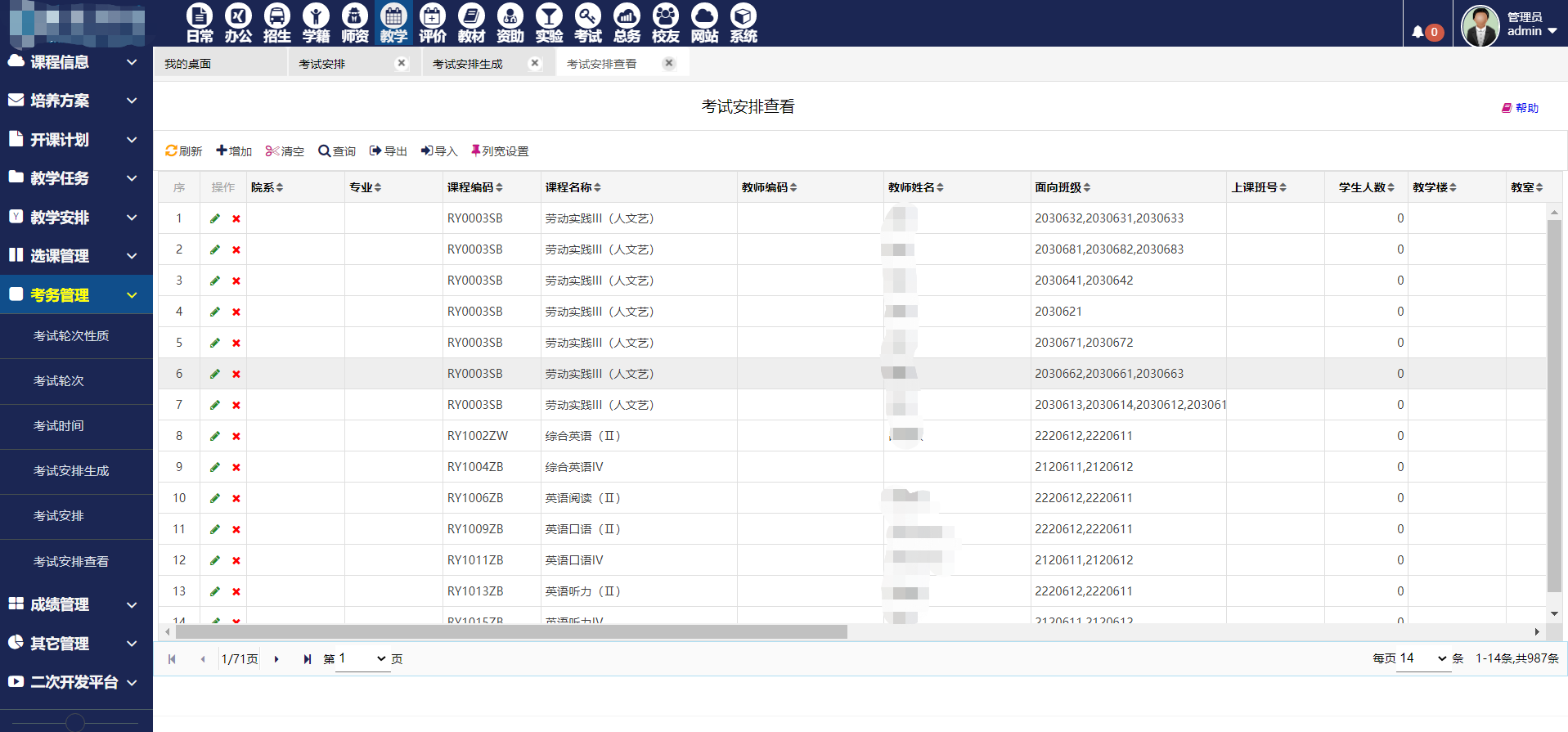Image resolution: width=1568 pixels, height=732 pixels.
Task: Open the 评价 module icon
Action: tap(433, 23)
